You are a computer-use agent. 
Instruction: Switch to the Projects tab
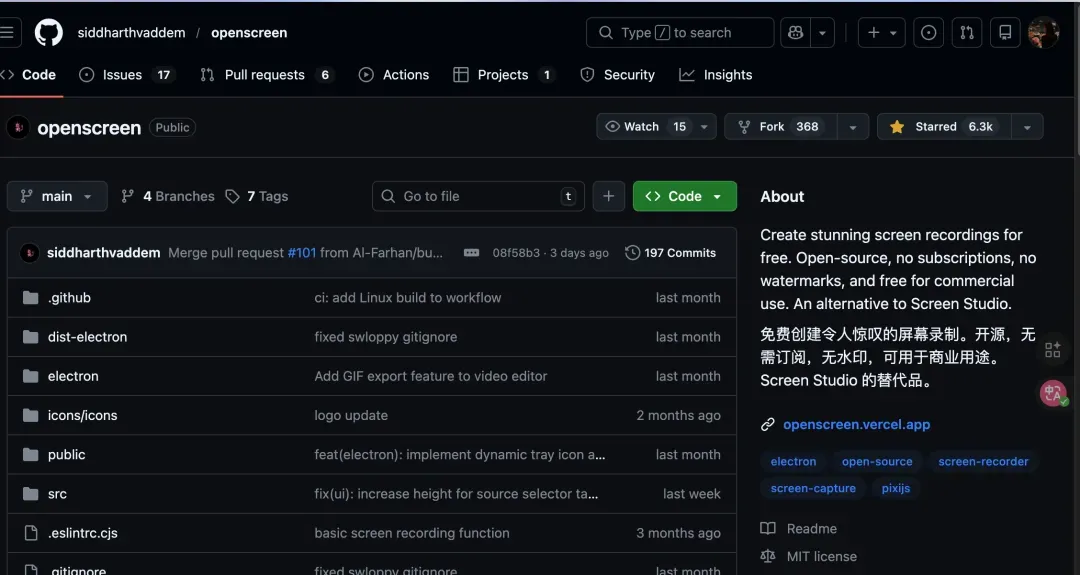coord(505,74)
